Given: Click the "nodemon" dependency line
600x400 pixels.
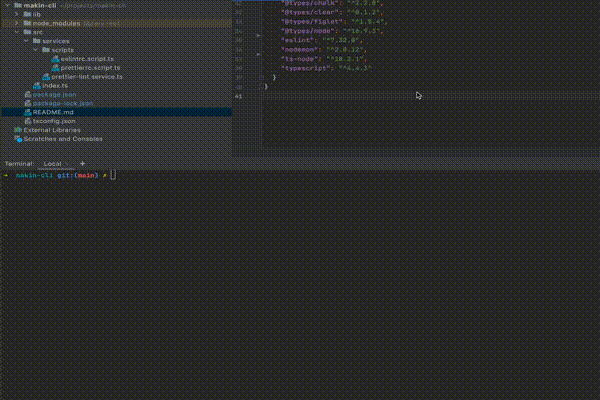Looking at the screenshot, I should (324, 50).
